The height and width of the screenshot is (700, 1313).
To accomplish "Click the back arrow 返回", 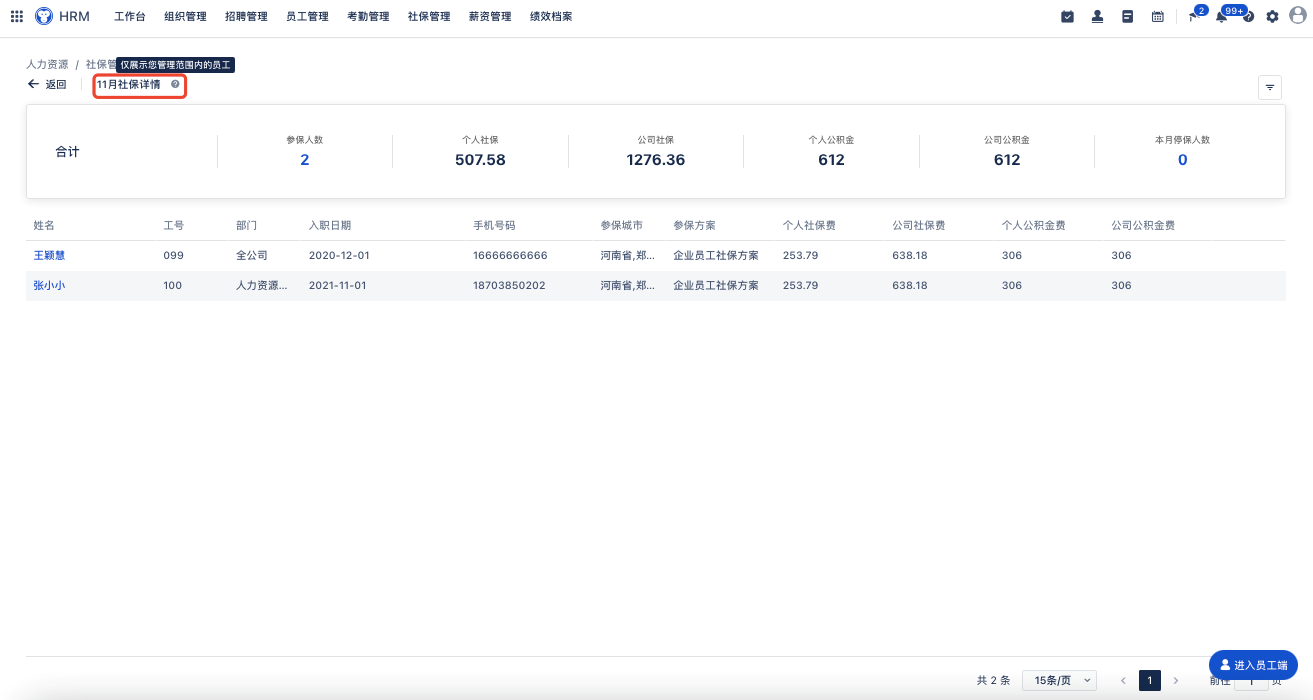I will coord(47,85).
